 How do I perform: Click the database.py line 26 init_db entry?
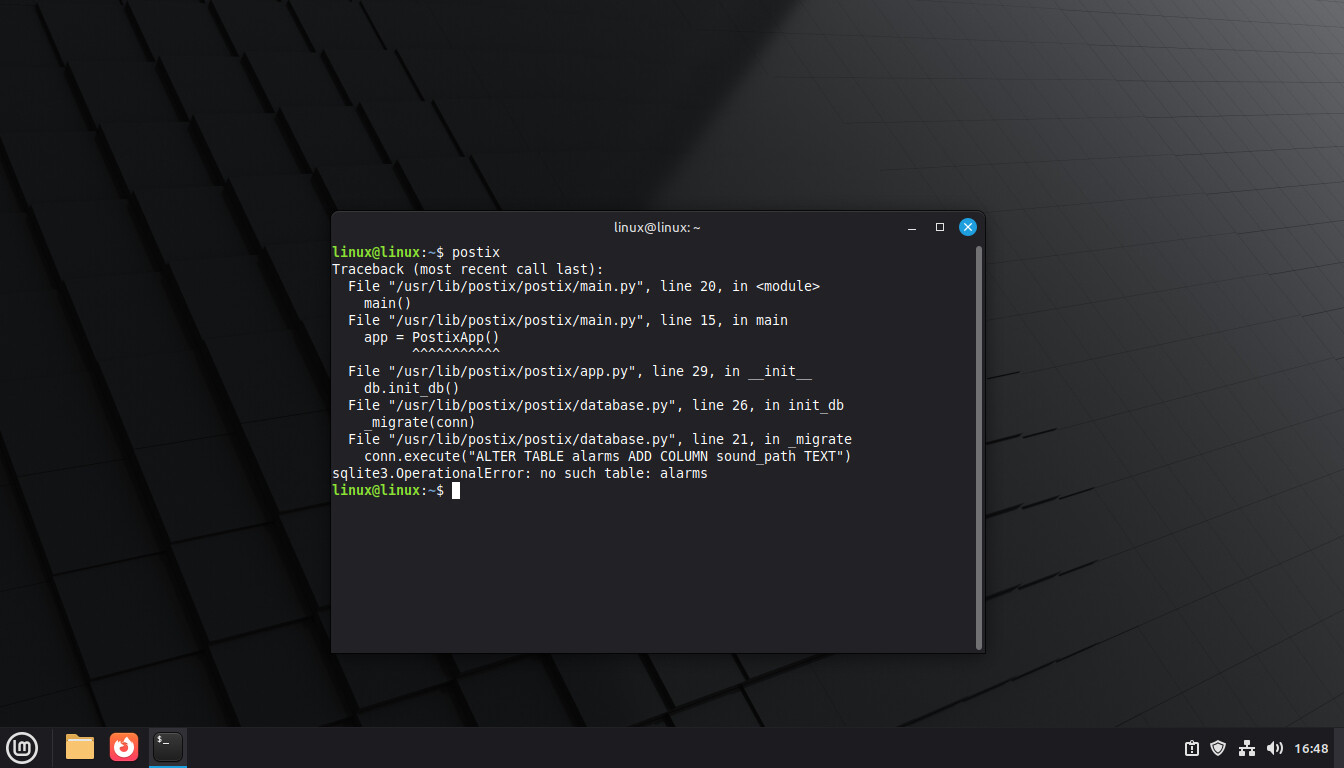[x=596, y=405]
